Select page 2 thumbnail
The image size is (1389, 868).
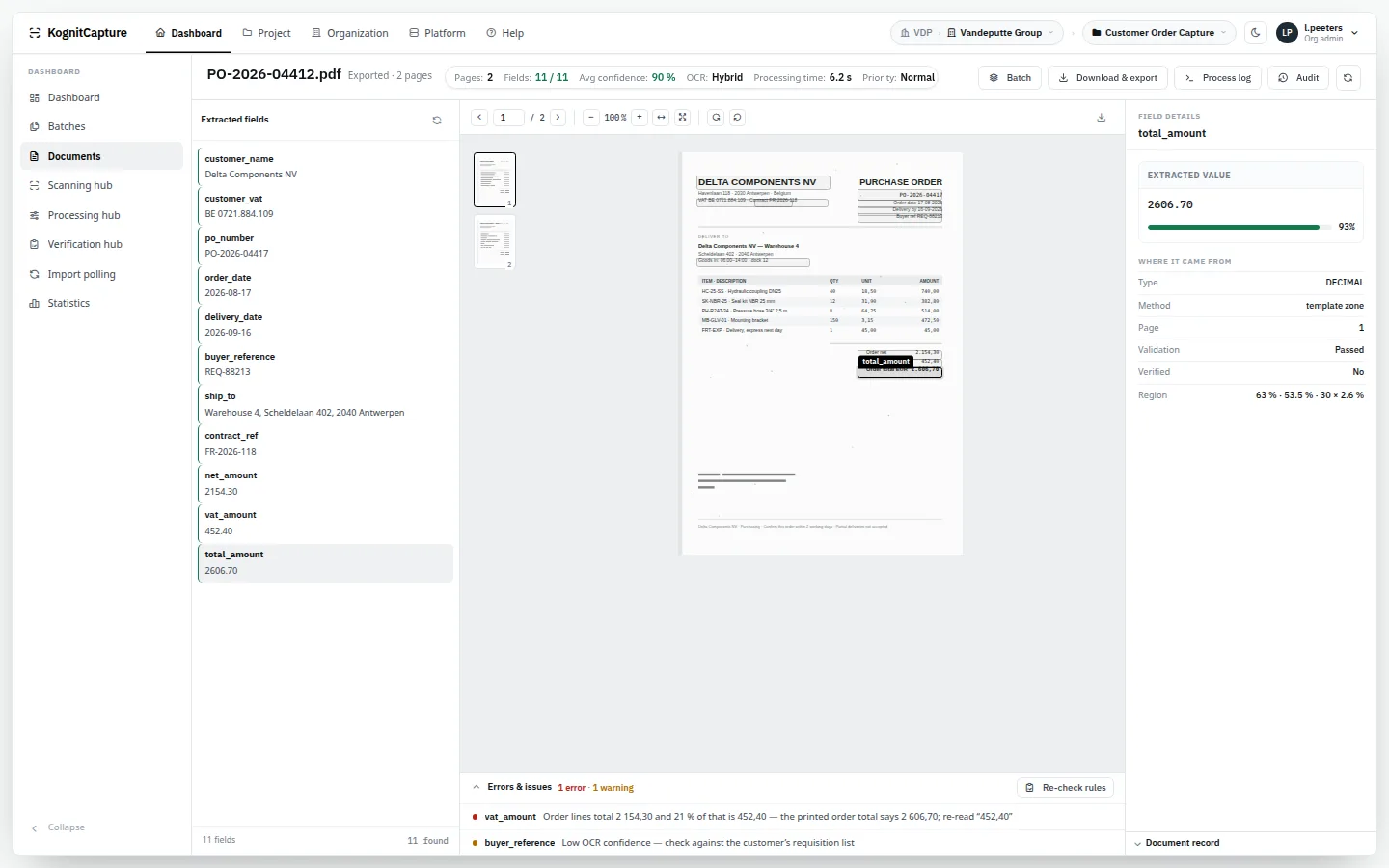coord(495,242)
